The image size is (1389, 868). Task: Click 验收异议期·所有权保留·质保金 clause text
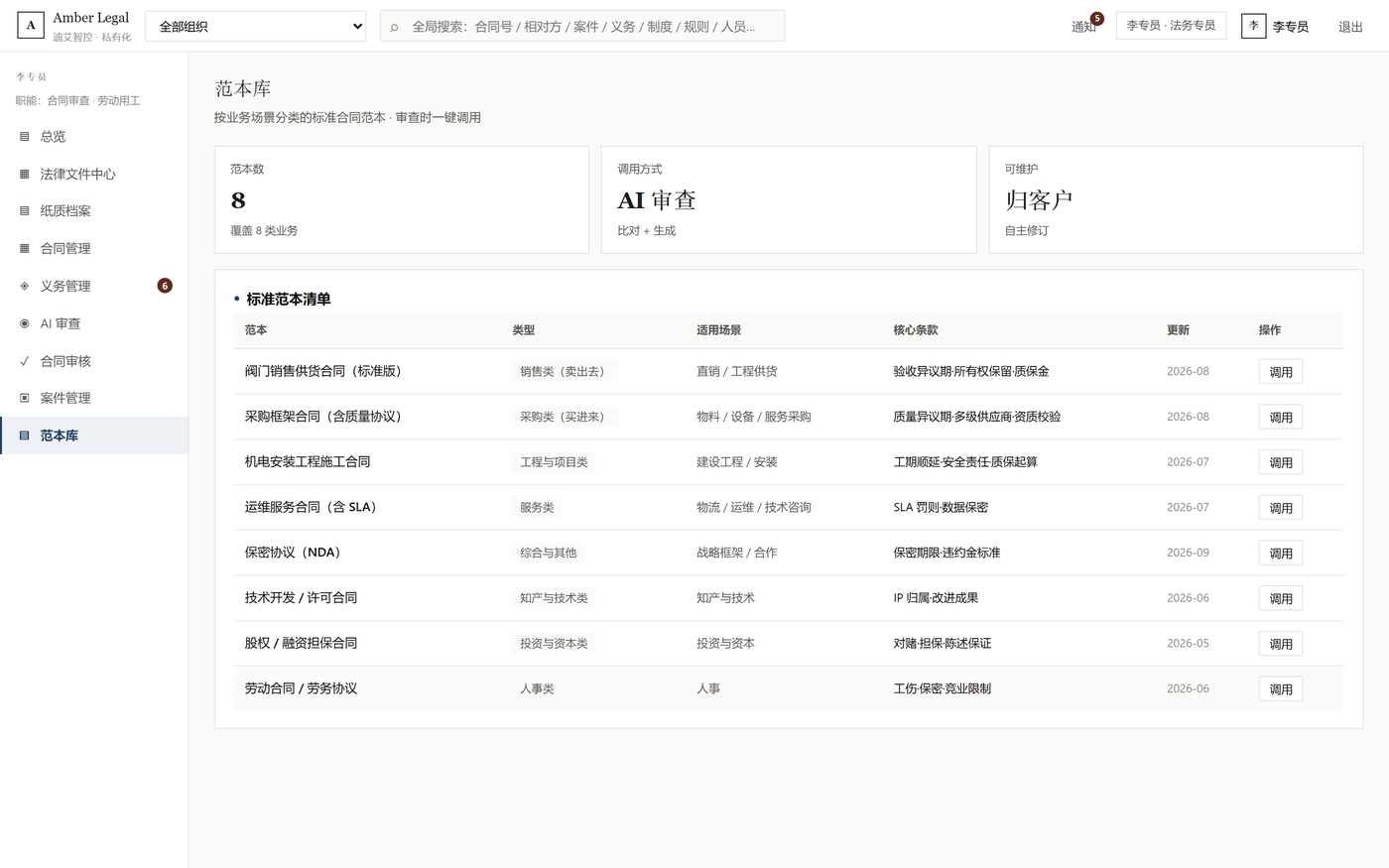971,372
